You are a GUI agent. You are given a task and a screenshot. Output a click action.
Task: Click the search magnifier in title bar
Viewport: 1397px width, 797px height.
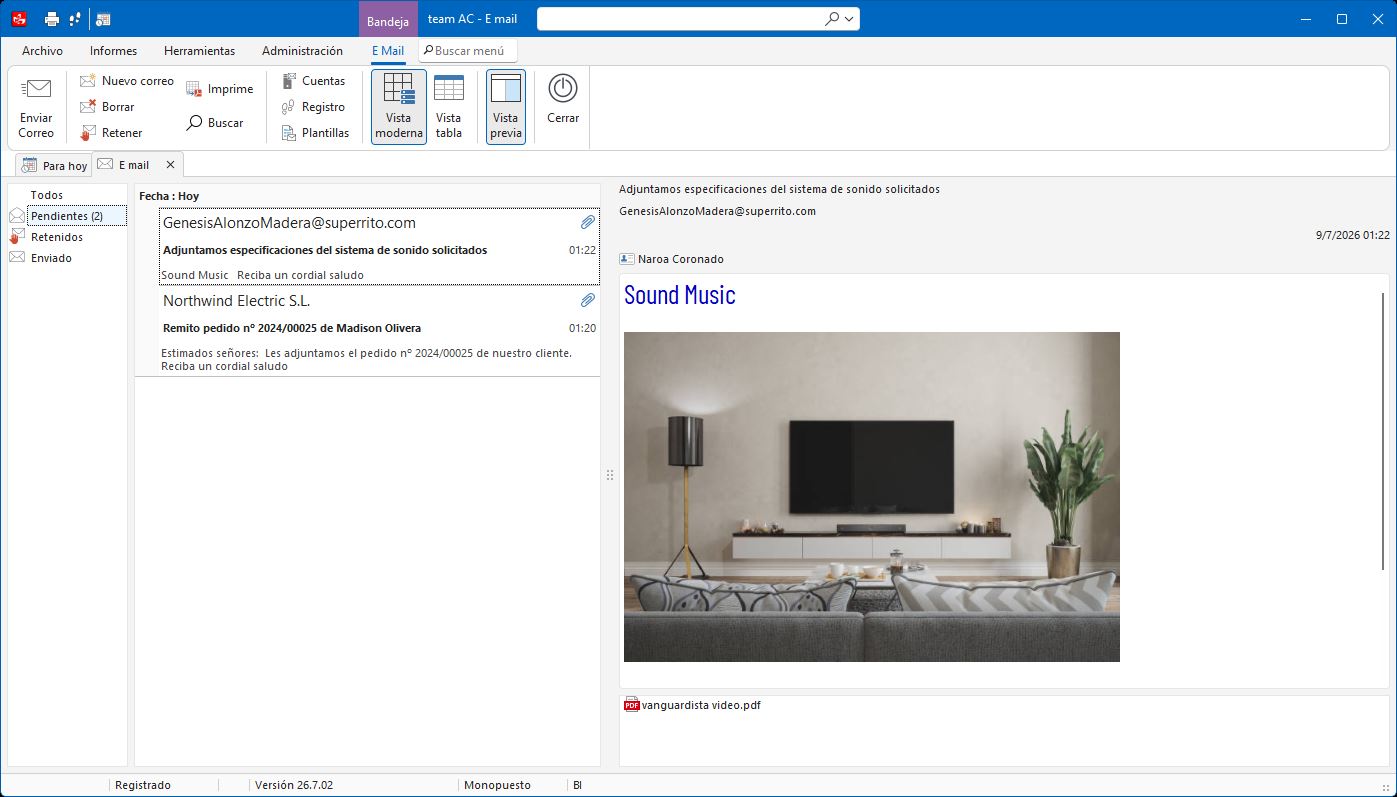832,19
